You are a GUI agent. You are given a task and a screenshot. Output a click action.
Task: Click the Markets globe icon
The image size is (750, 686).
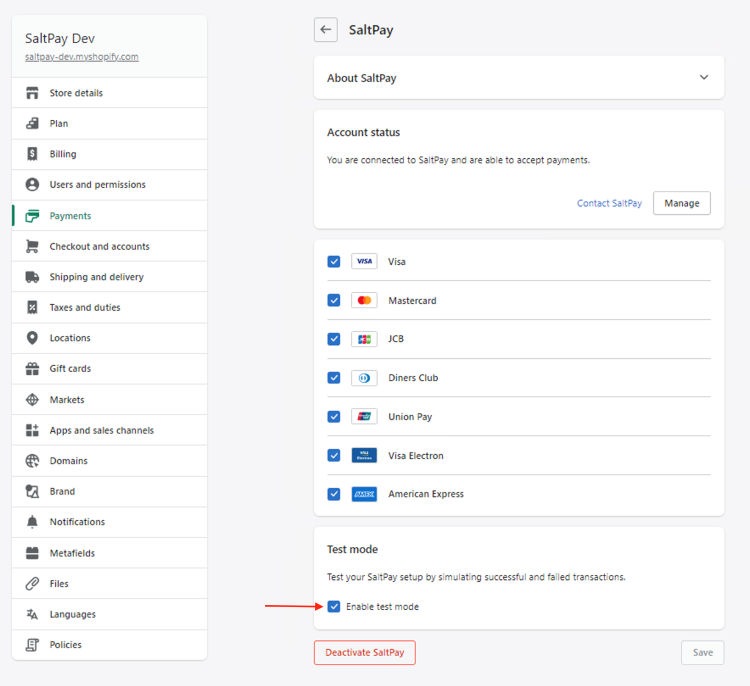pos(32,399)
